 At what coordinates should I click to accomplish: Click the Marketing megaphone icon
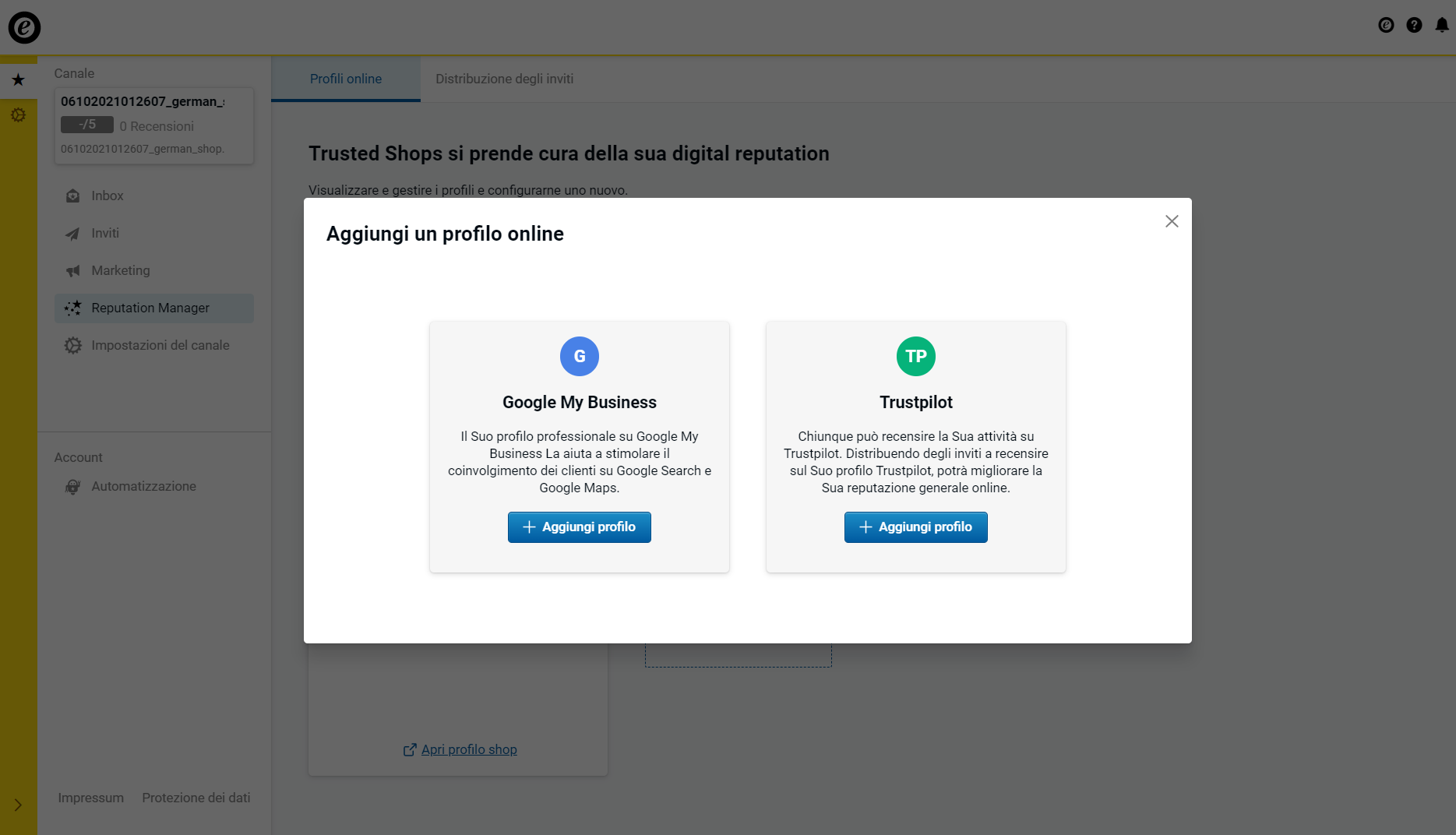pyautogui.click(x=72, y=270)
